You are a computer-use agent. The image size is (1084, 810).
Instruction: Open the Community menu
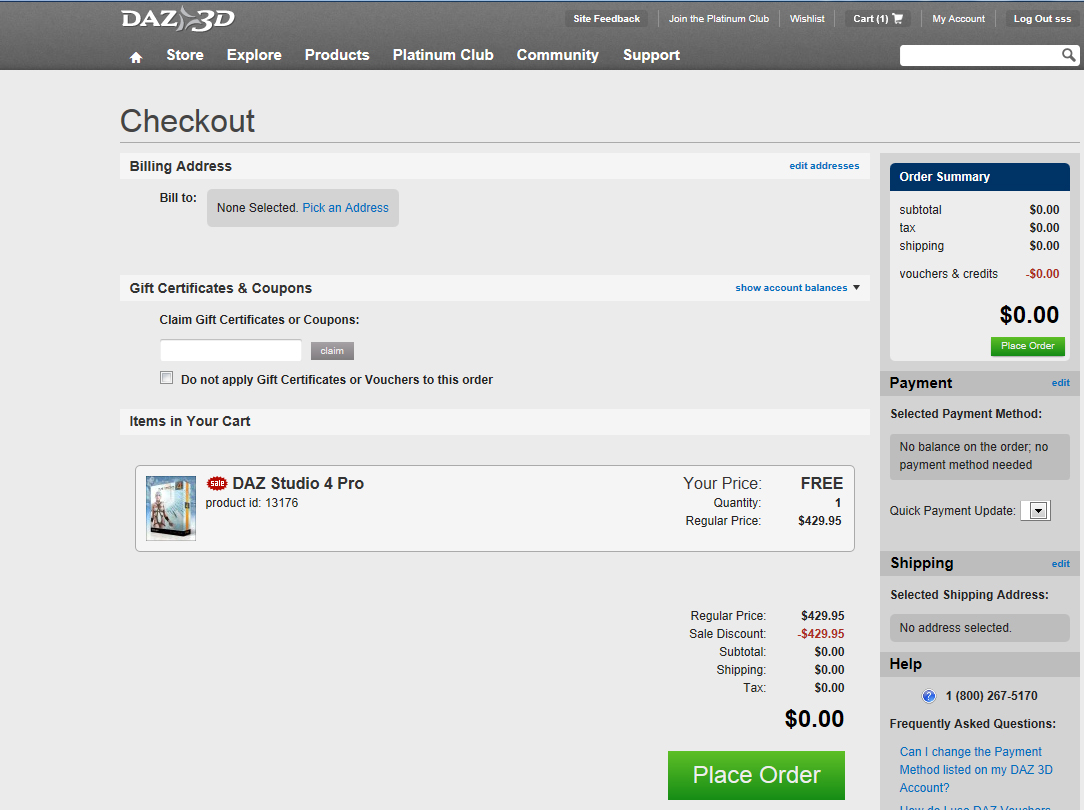pos(557,55)
